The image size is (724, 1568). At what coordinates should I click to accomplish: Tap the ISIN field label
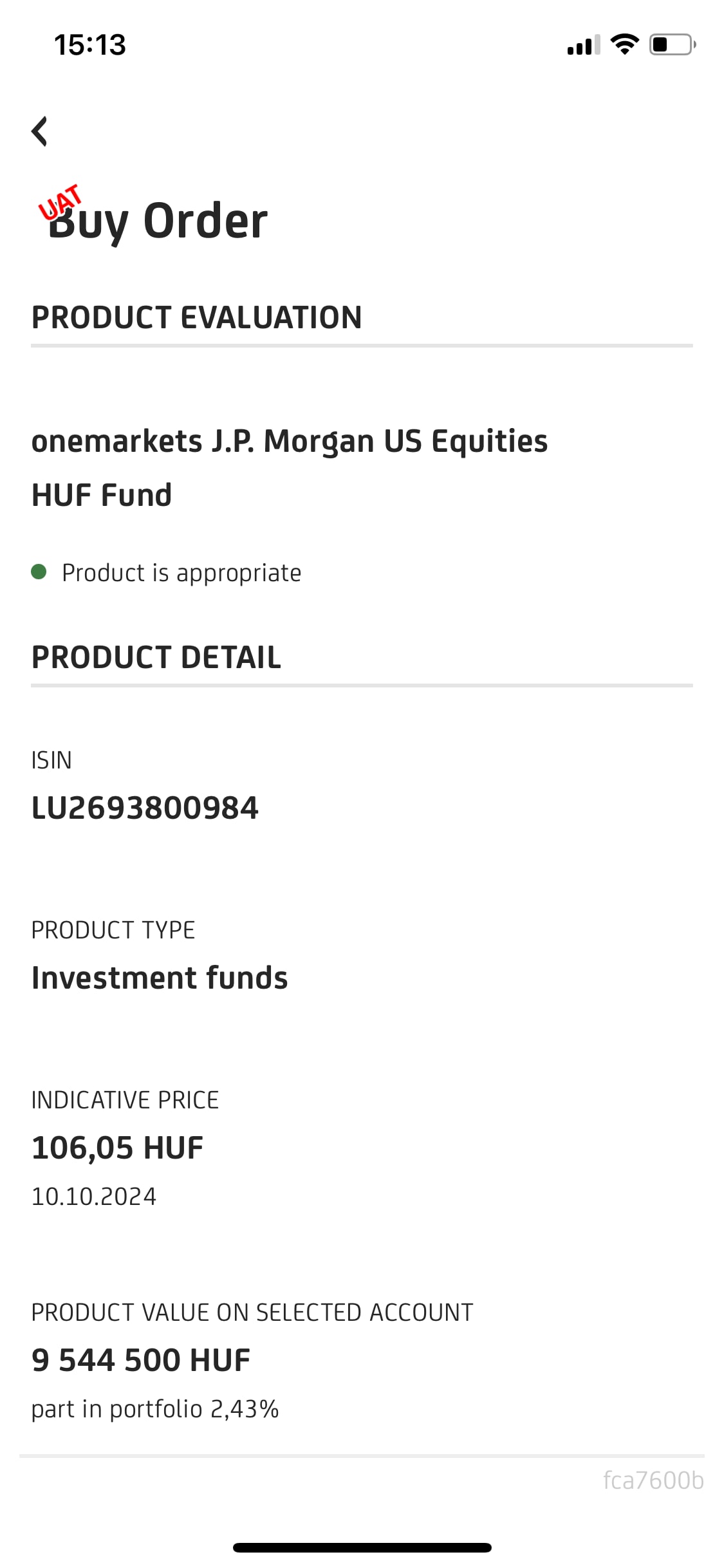pyautogui.click(x=51, y=760)
